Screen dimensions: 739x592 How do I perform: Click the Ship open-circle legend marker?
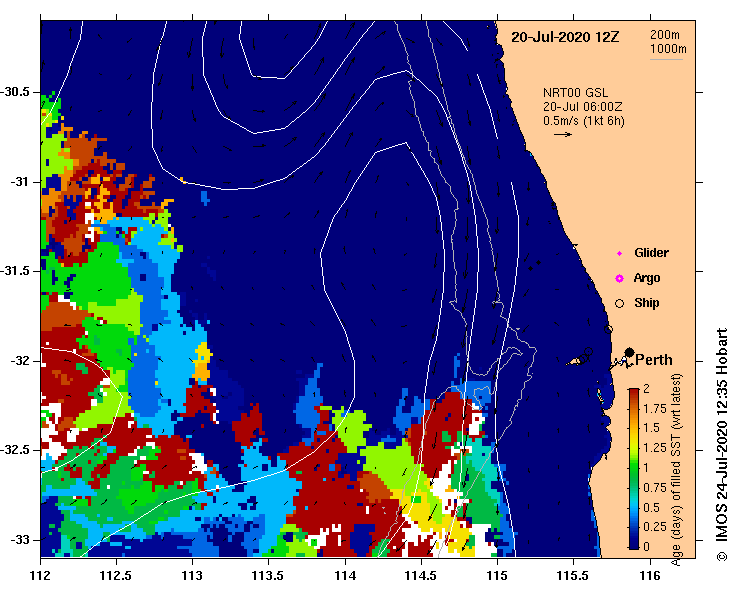(619, 304)
